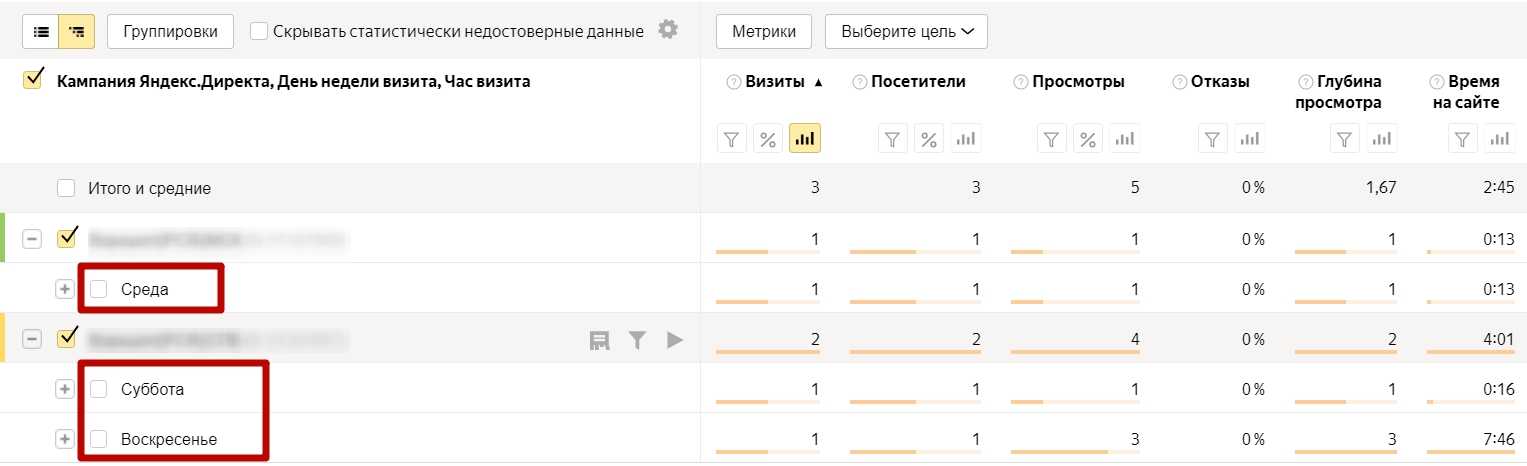This screenshot has width=1527, height=466.
Task: Expand the Суббота row
Action: click(x=65, y=389)
